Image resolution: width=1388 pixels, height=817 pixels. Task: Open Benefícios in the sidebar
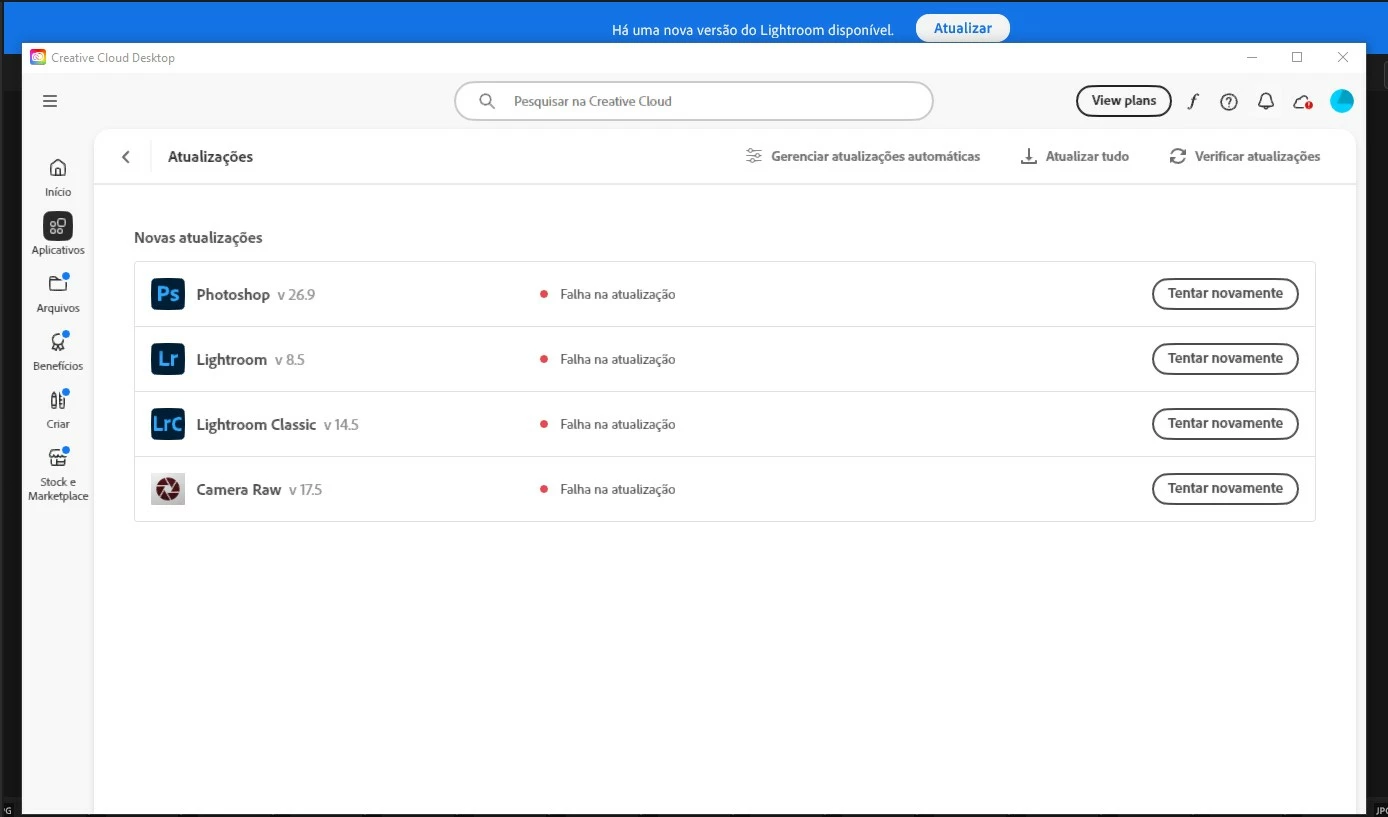click(x=58, y=351)
